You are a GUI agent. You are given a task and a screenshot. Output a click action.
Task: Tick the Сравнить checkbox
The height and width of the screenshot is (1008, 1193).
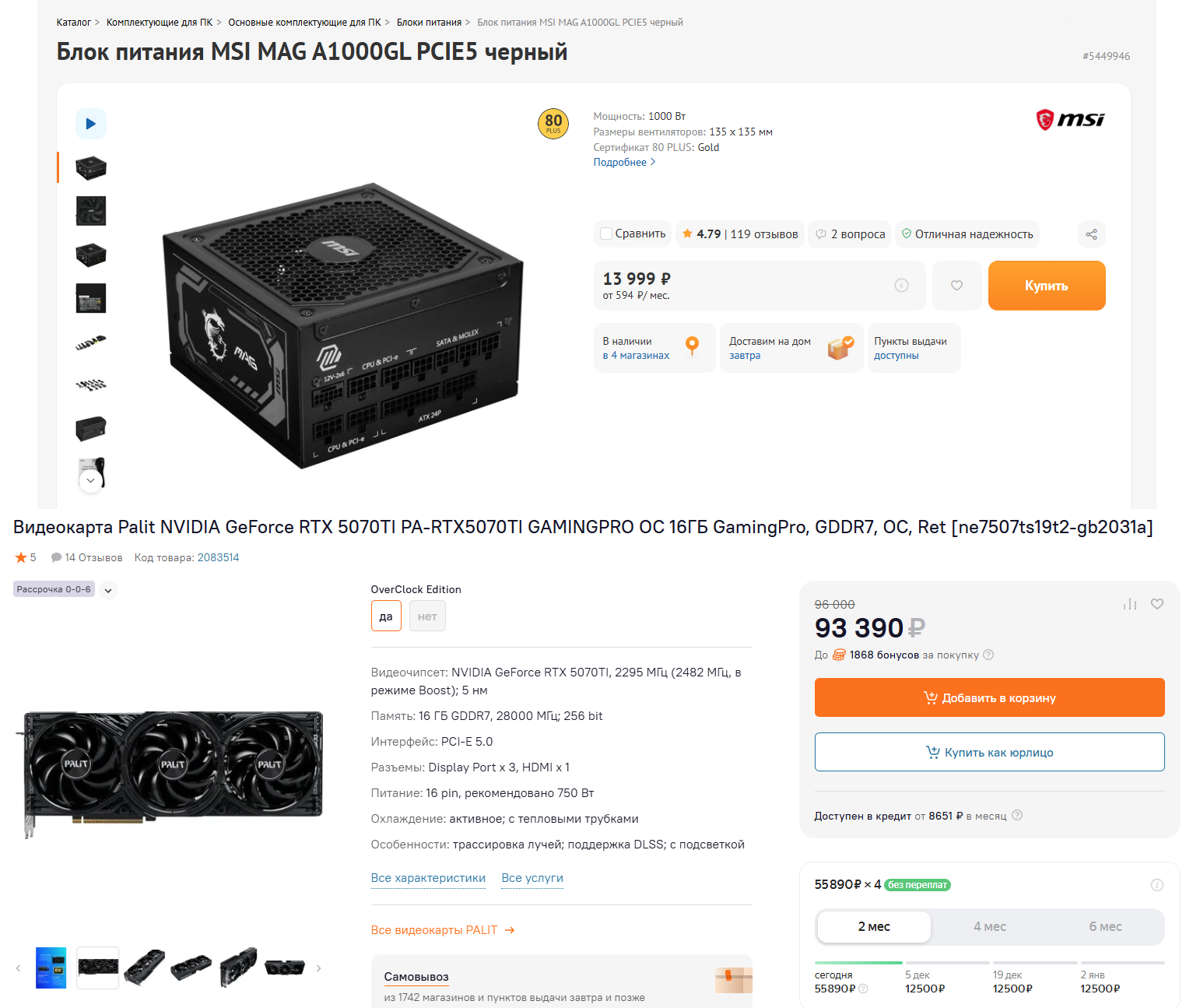click(x=606, y=234)
